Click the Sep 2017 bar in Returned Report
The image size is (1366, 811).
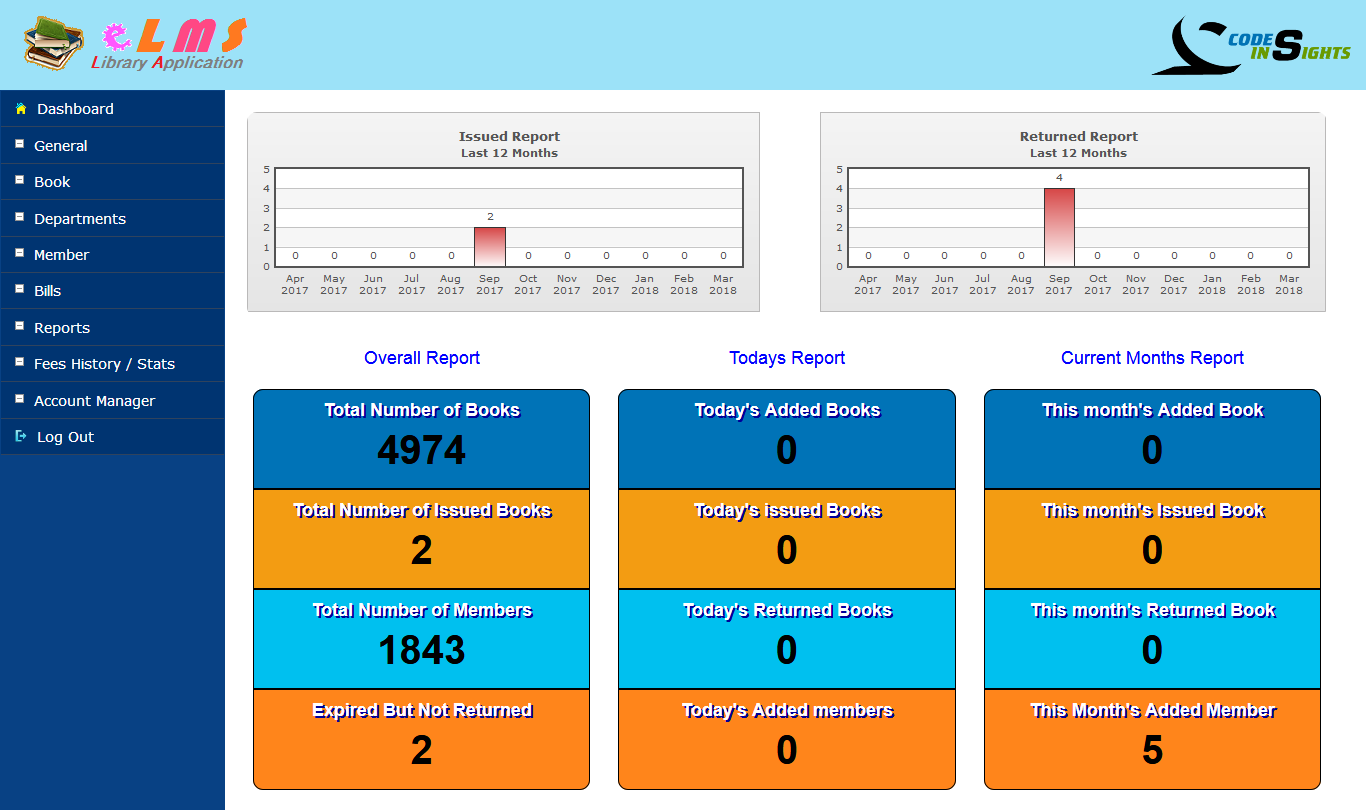tap(1059, 228)
